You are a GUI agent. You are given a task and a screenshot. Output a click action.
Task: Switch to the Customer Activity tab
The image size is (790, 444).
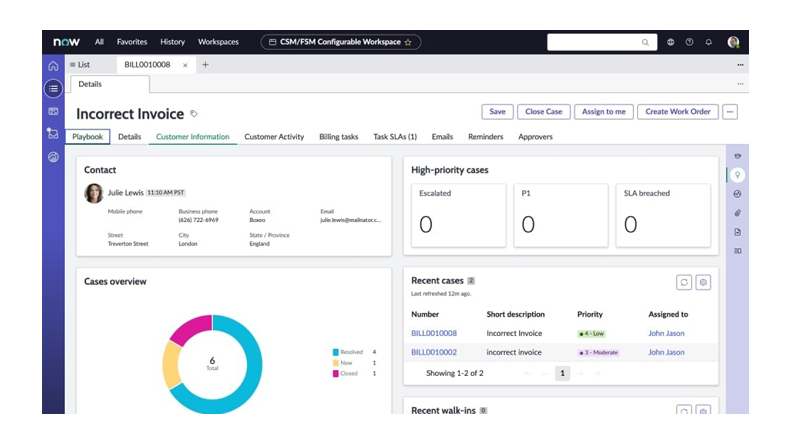pos(274,137)
